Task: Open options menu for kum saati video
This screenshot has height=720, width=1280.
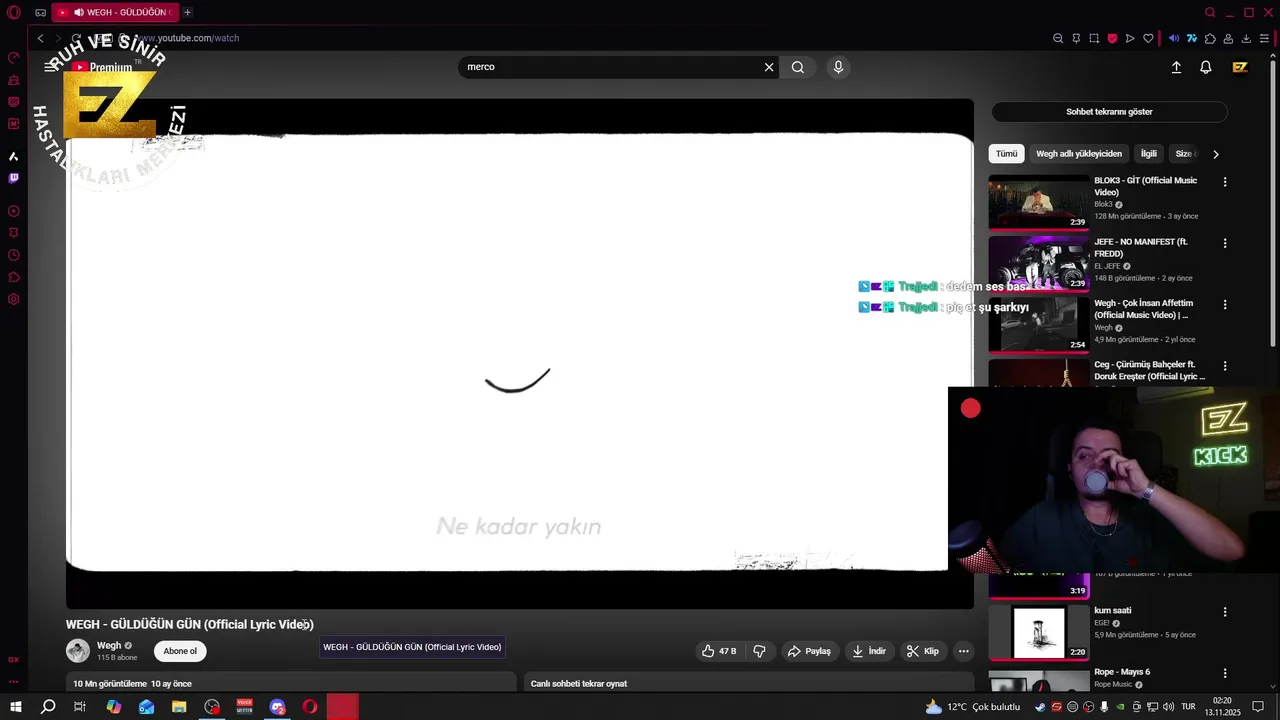Action: click(1225, 612)
